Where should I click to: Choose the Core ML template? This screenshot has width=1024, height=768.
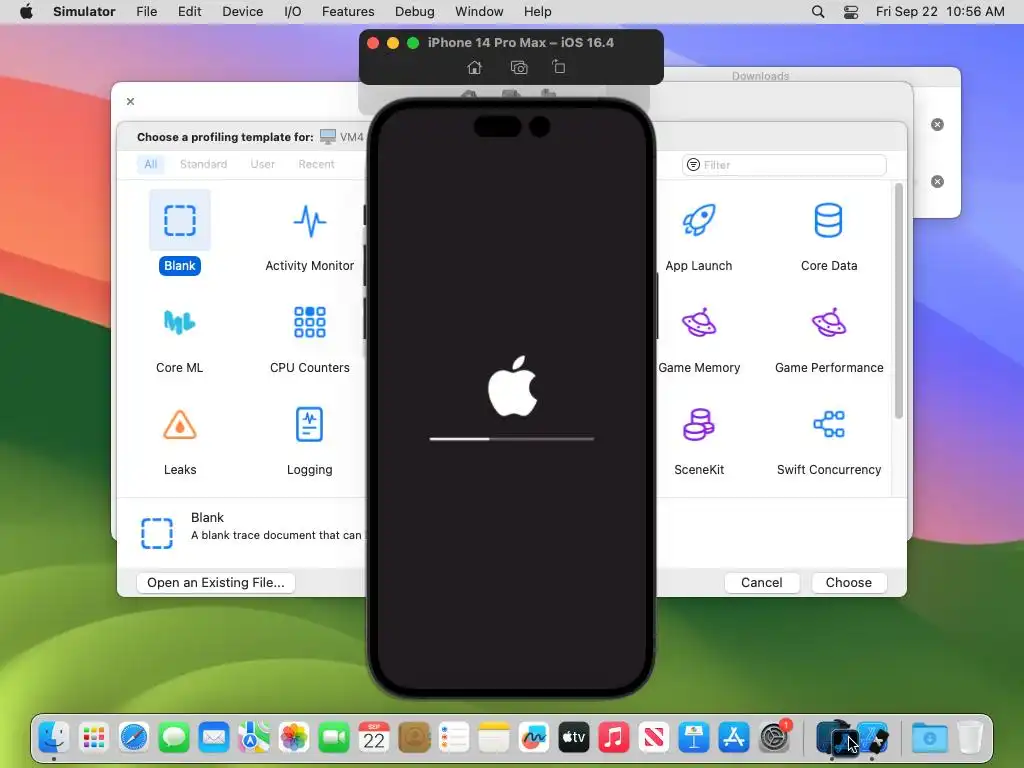point(180,340)
